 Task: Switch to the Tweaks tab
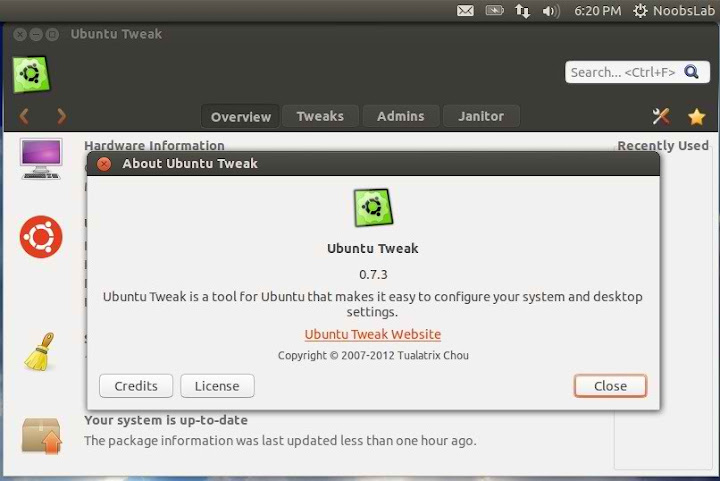pos(320,116)
